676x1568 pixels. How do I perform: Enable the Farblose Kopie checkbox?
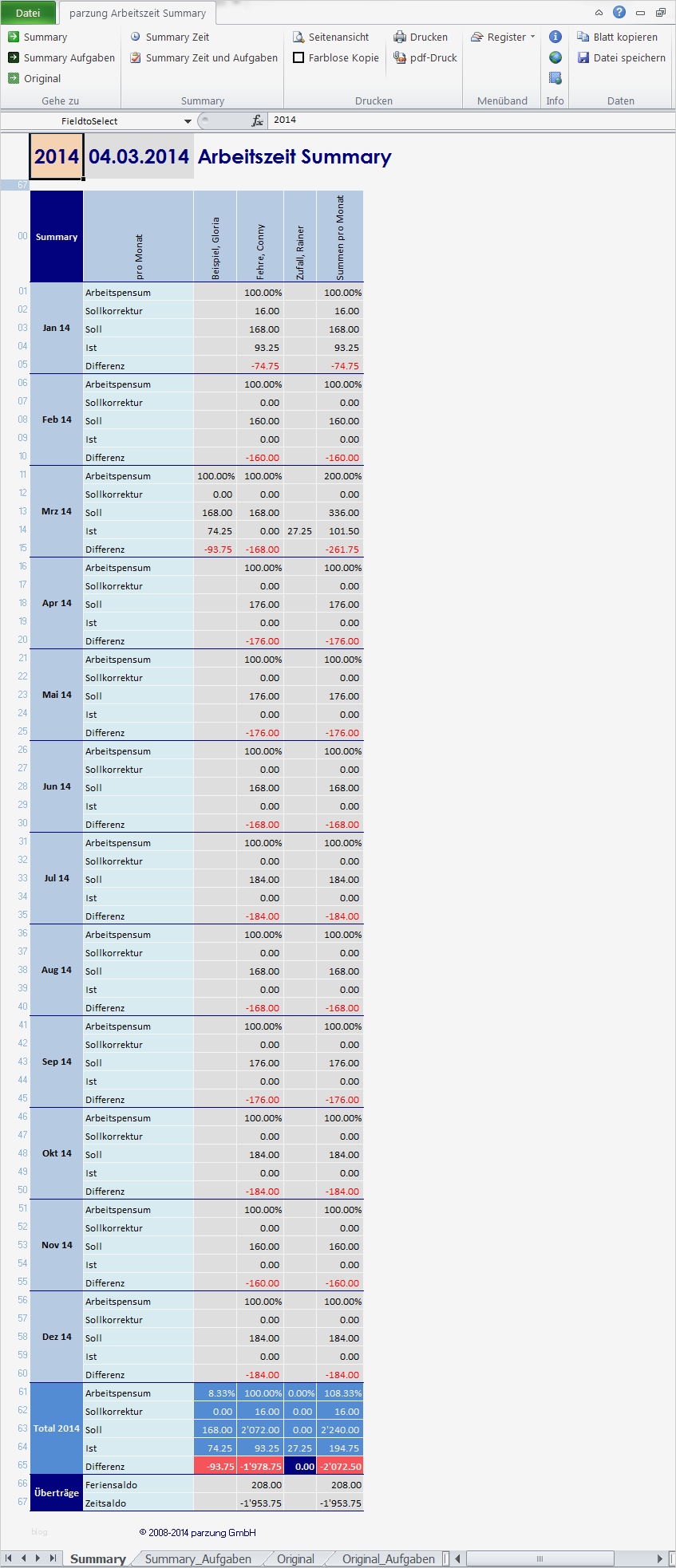[298, 58]
